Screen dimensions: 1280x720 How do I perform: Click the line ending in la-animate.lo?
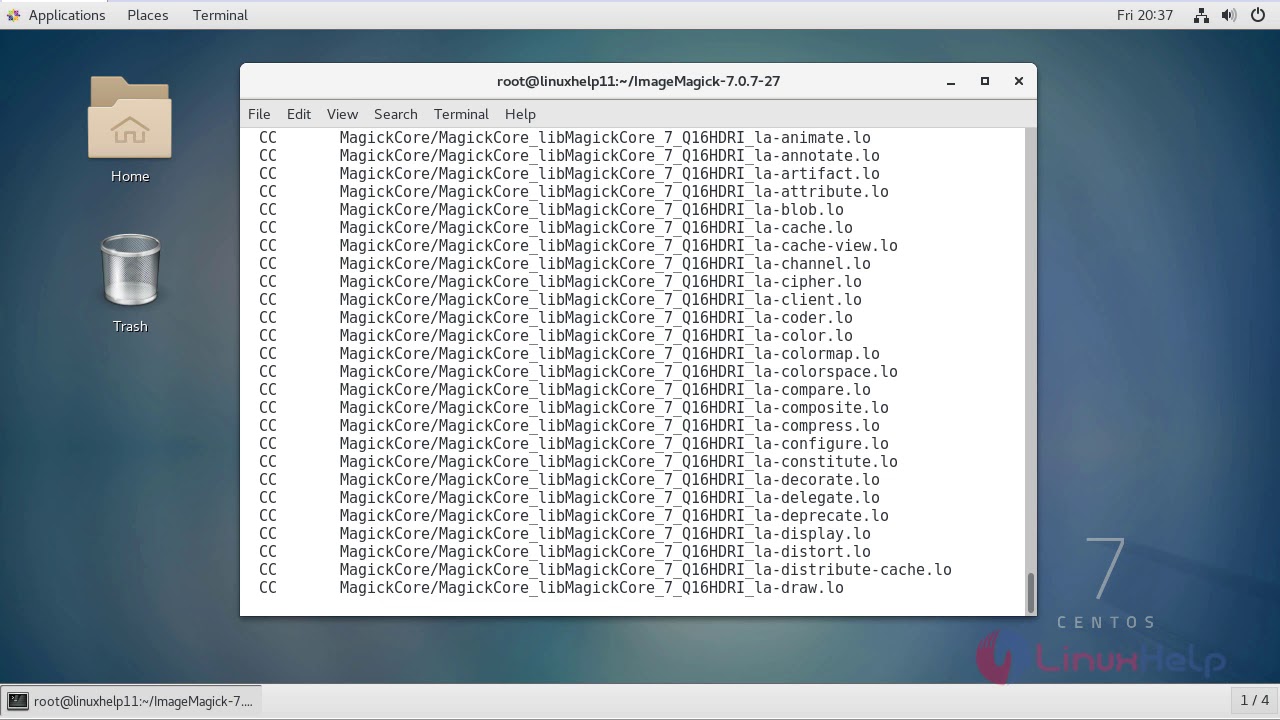tap(565, 138)
